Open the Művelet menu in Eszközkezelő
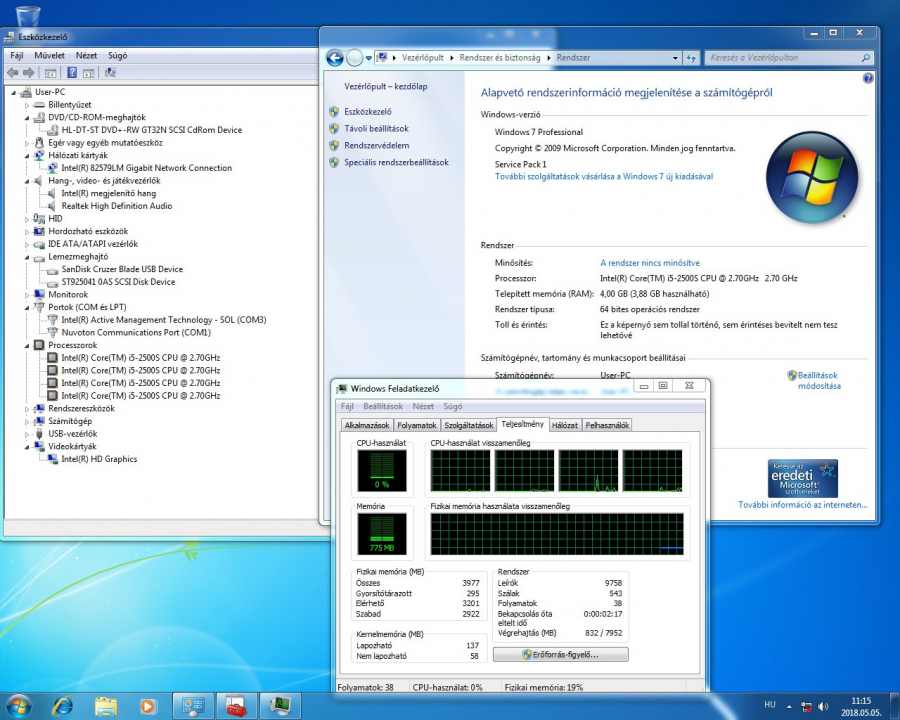This screenshot has height=720, width=900. point(49,56)
